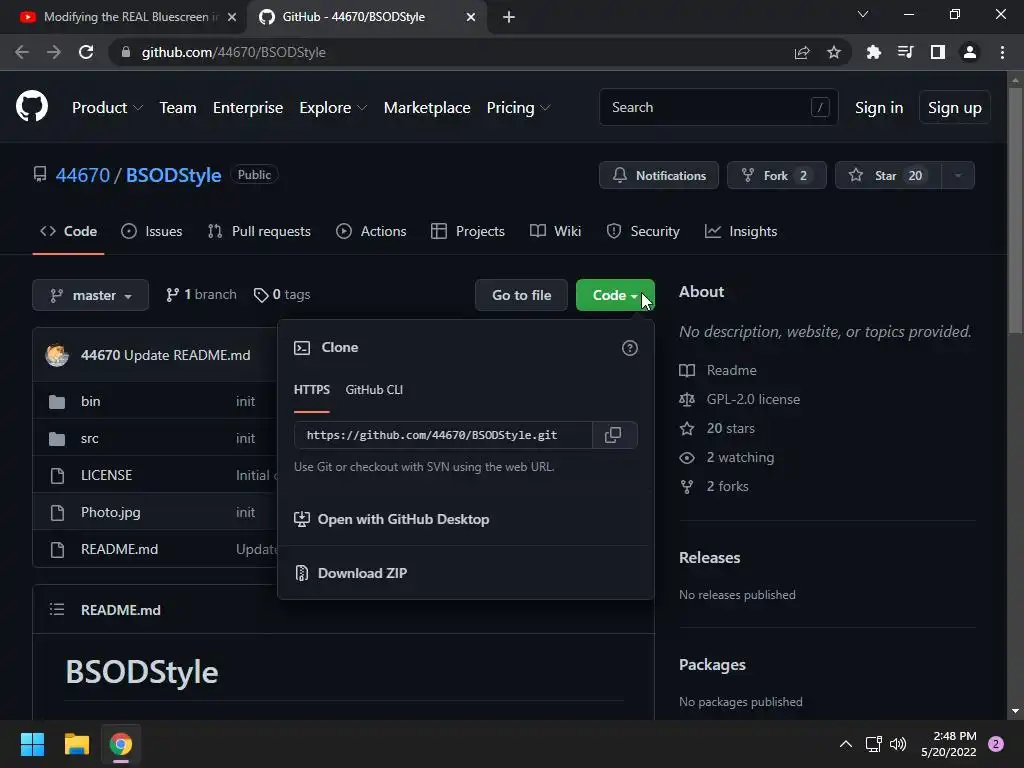Open the volume control in system tray
This screenshot has height=768, width=1024.
point(899,744)
